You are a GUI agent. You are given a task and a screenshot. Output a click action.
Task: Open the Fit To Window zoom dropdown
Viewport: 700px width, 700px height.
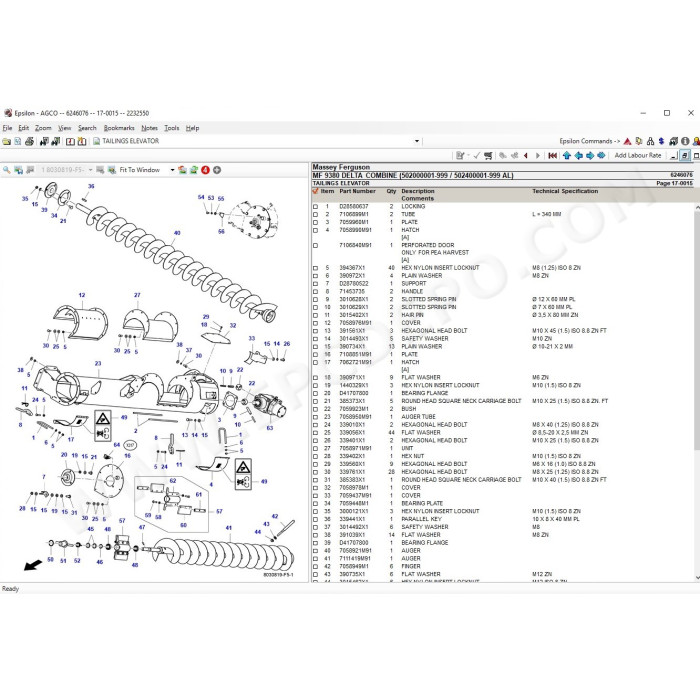(x=172, y=170)
